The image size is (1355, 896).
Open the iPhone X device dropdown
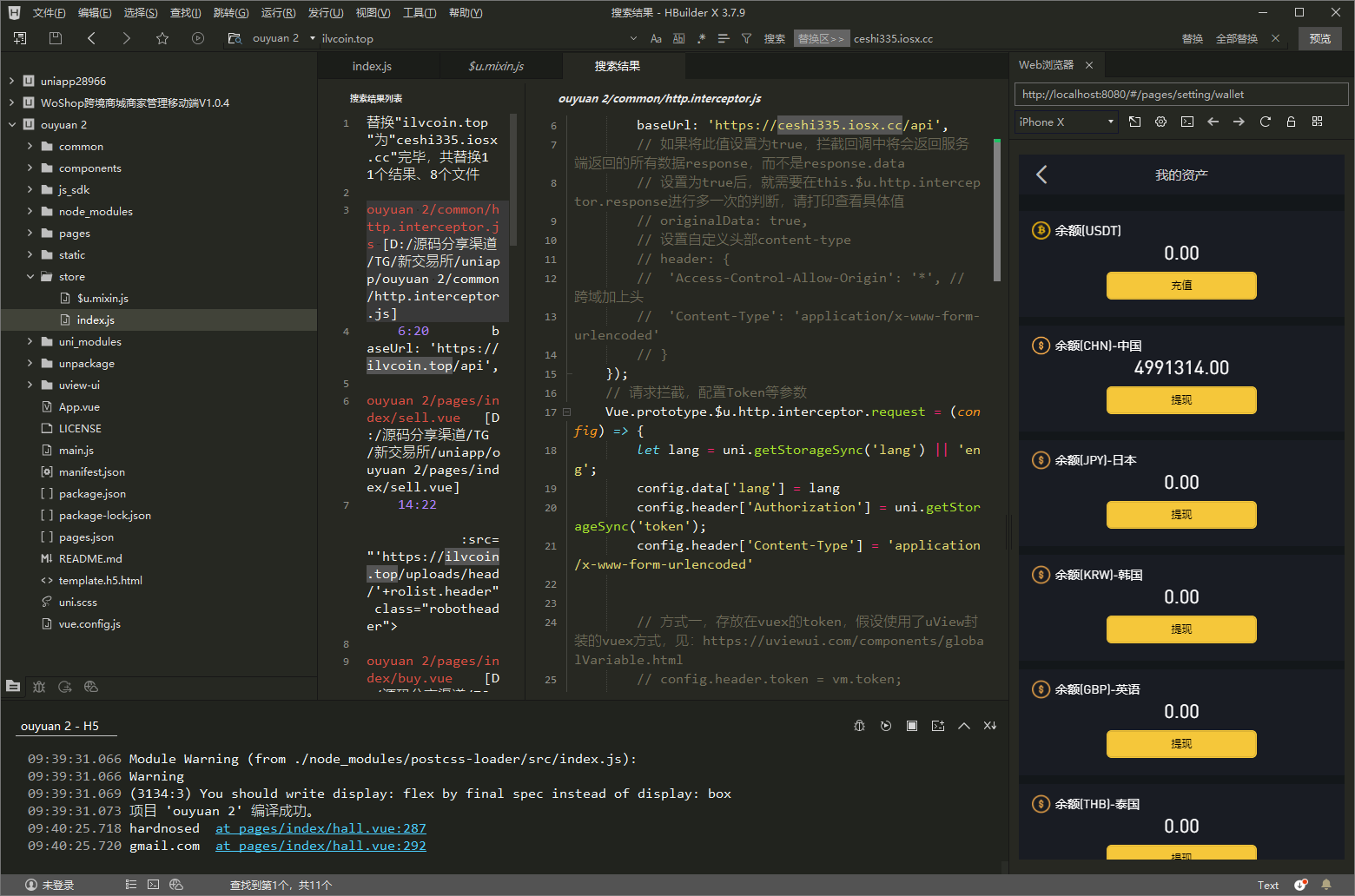click(1066, 122)
